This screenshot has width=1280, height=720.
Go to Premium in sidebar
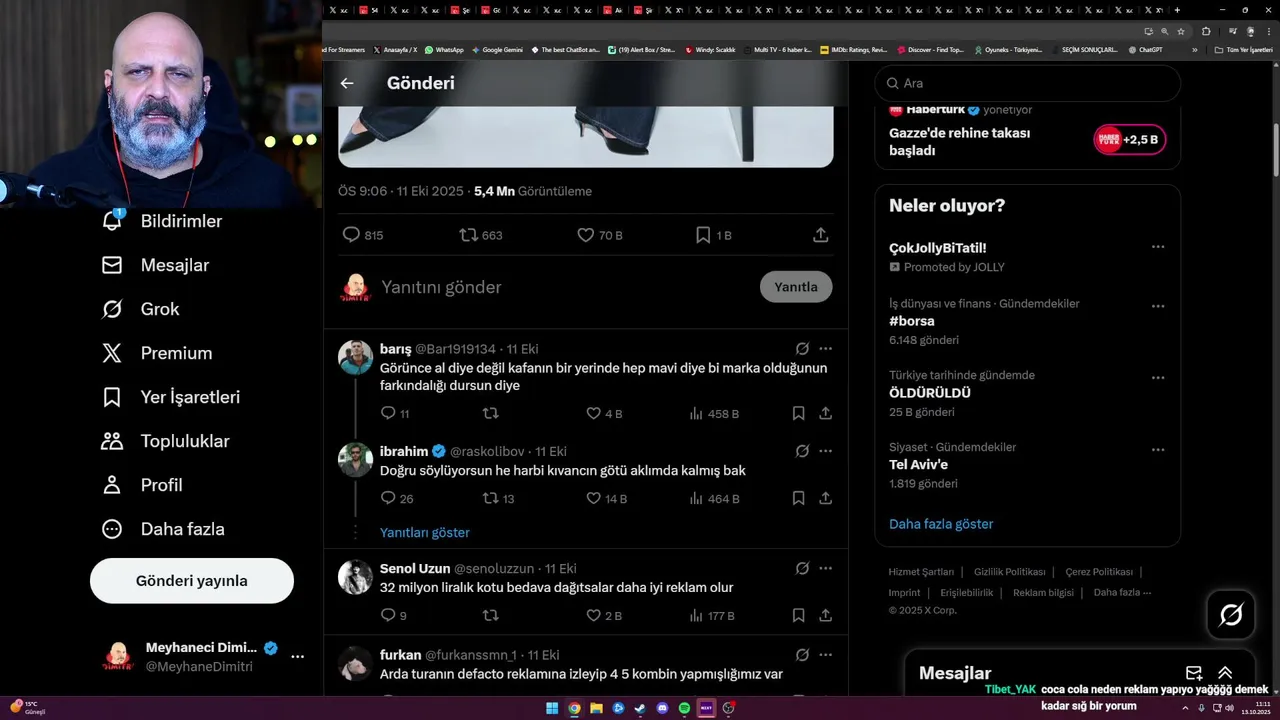tap(157, 353)
